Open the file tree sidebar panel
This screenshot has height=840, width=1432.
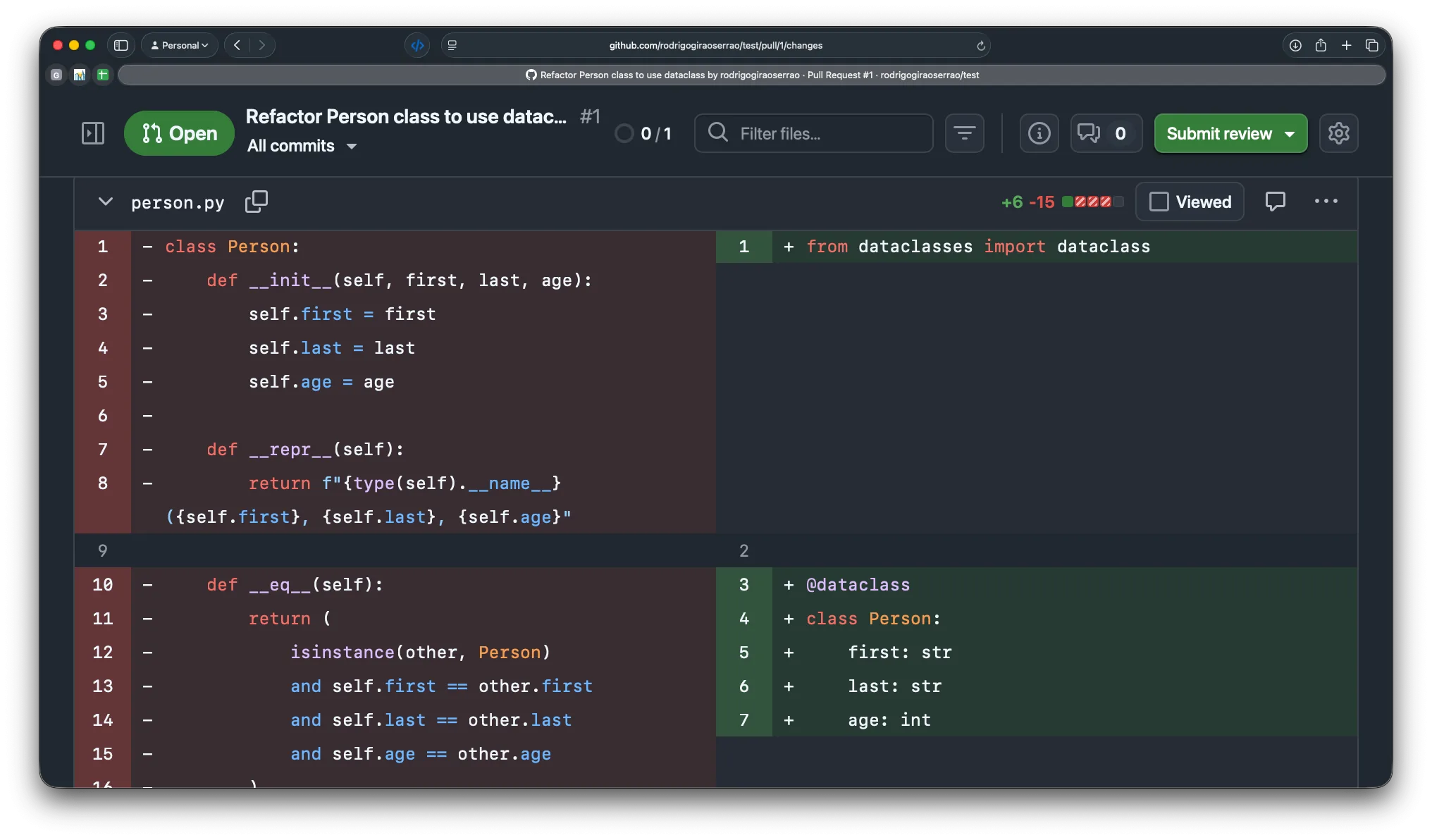[x=93, y=133]
